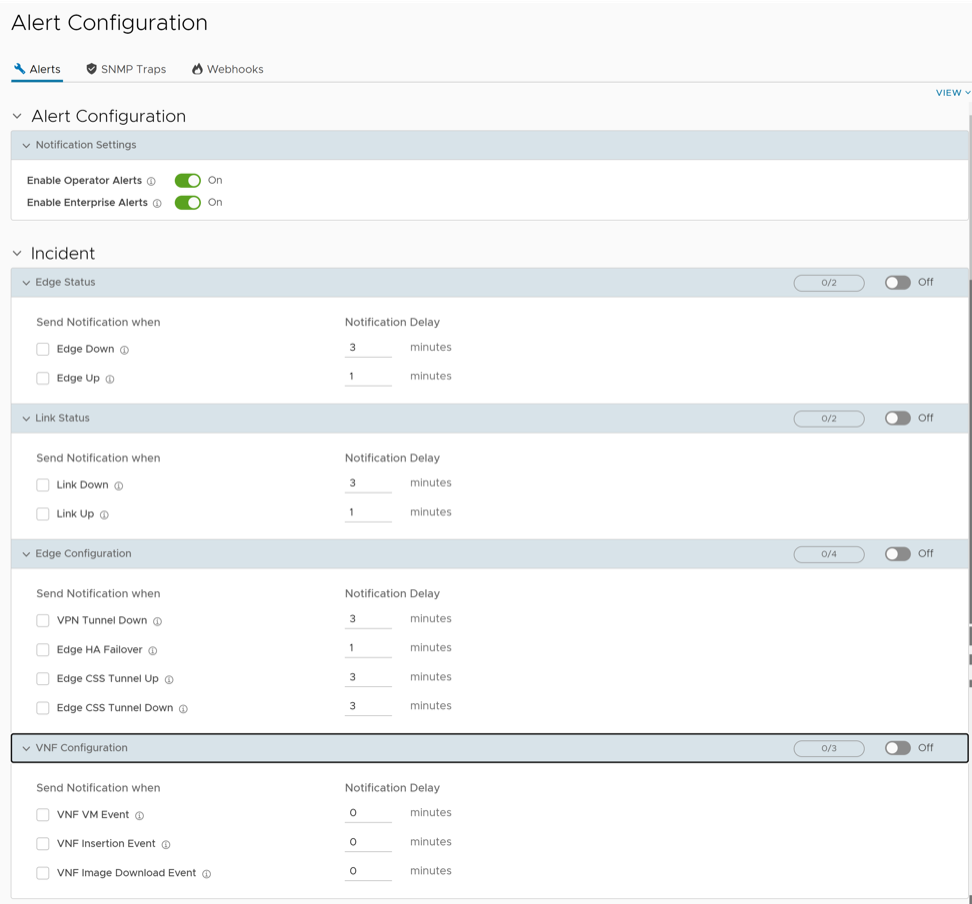The image size is (972, 904).
Task: Click info icon next to VNF VM Event
Action: (139, 816)
